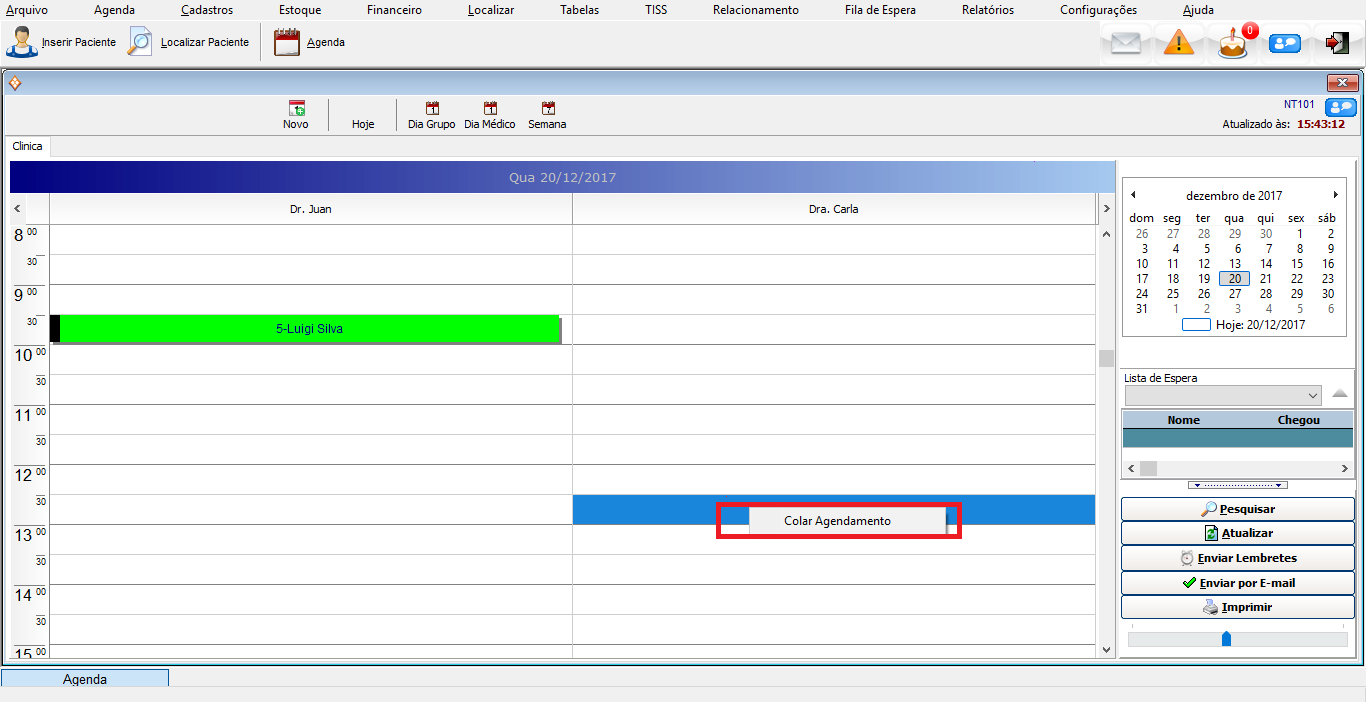Go to previous month in calendar
This screenshot has width=1366, height=702.
1133,195
